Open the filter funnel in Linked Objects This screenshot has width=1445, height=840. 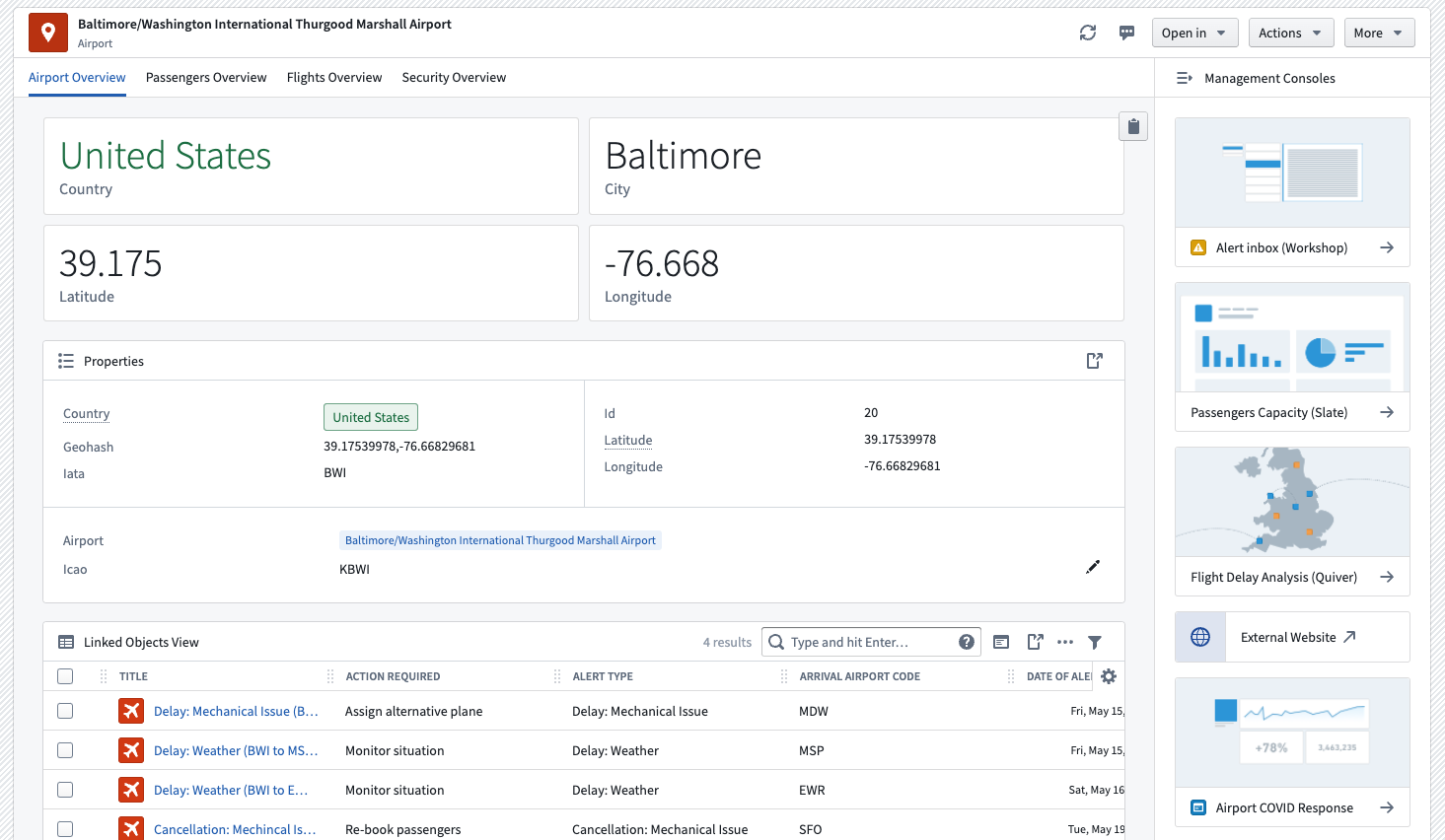(x=1095, y=642)
